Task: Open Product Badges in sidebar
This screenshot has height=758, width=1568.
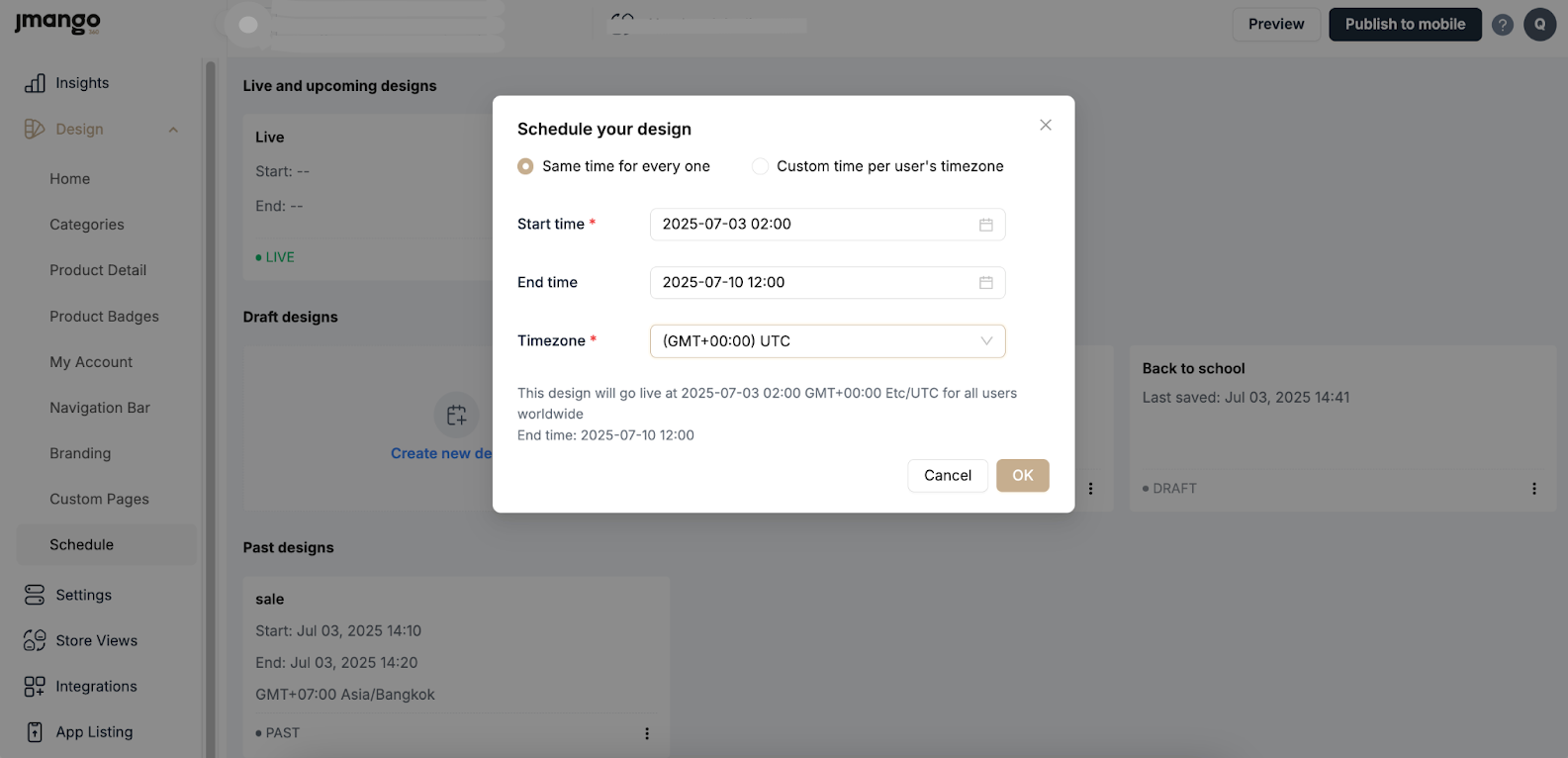Action: tap(104, 317)
